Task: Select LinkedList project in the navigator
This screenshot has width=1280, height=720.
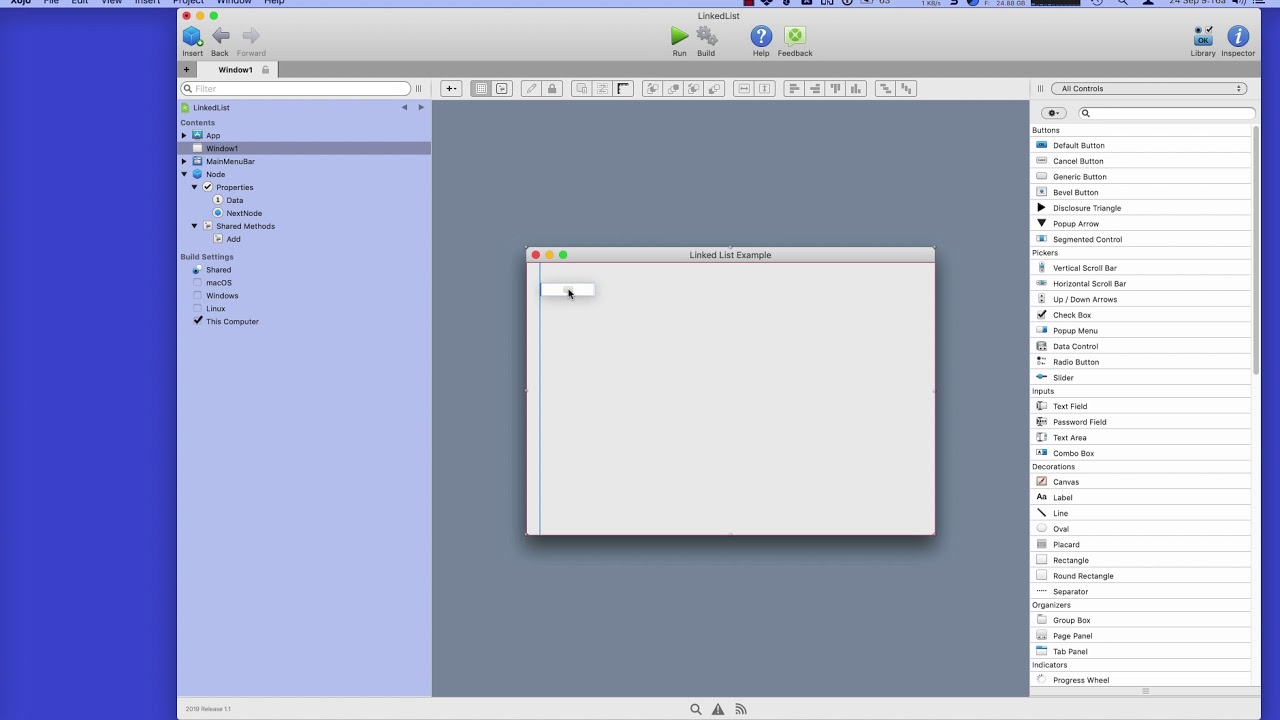Action: click(x=211, y=107)
